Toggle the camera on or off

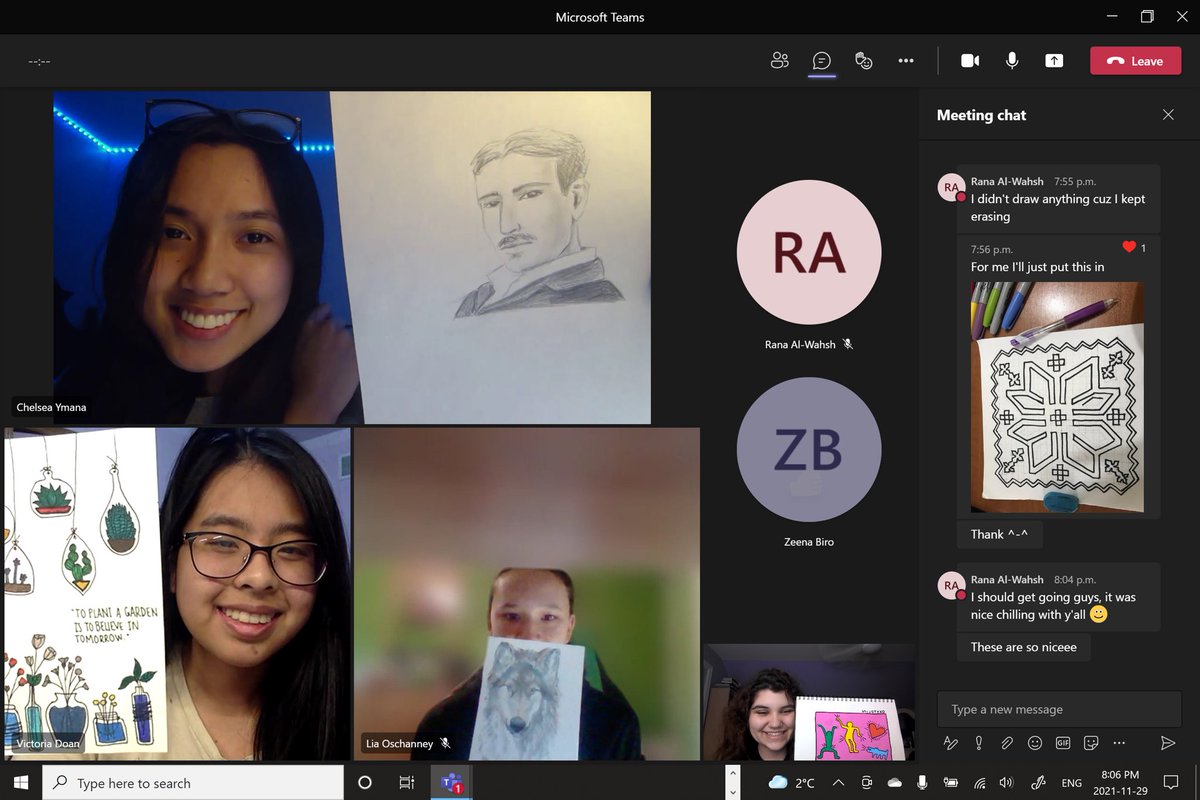[970, 61]
